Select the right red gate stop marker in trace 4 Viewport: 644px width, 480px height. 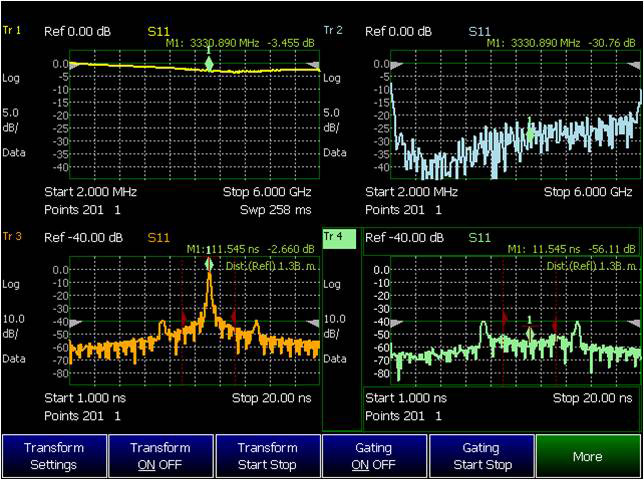(554, 326)
